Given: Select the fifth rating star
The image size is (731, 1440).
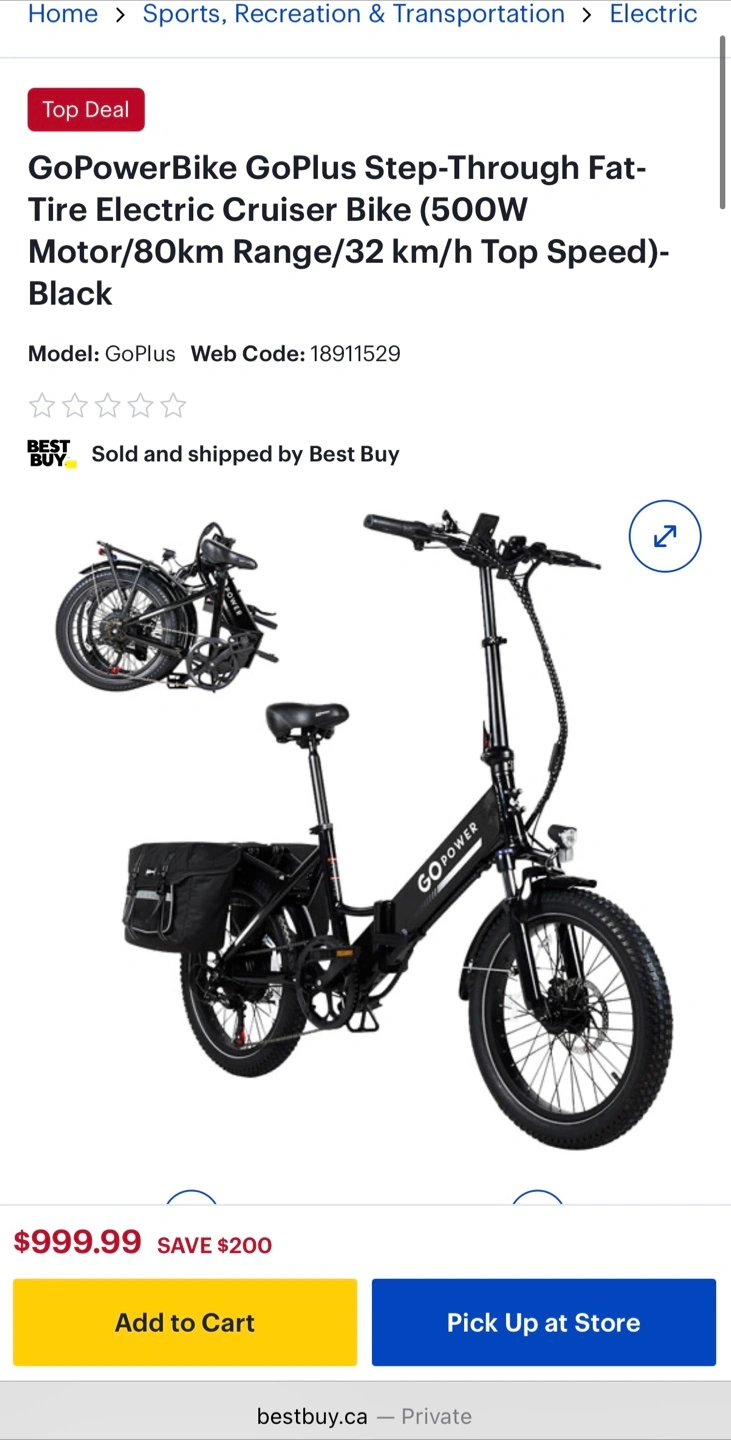Looking at the screenshot, I should (x=174, y=405).
